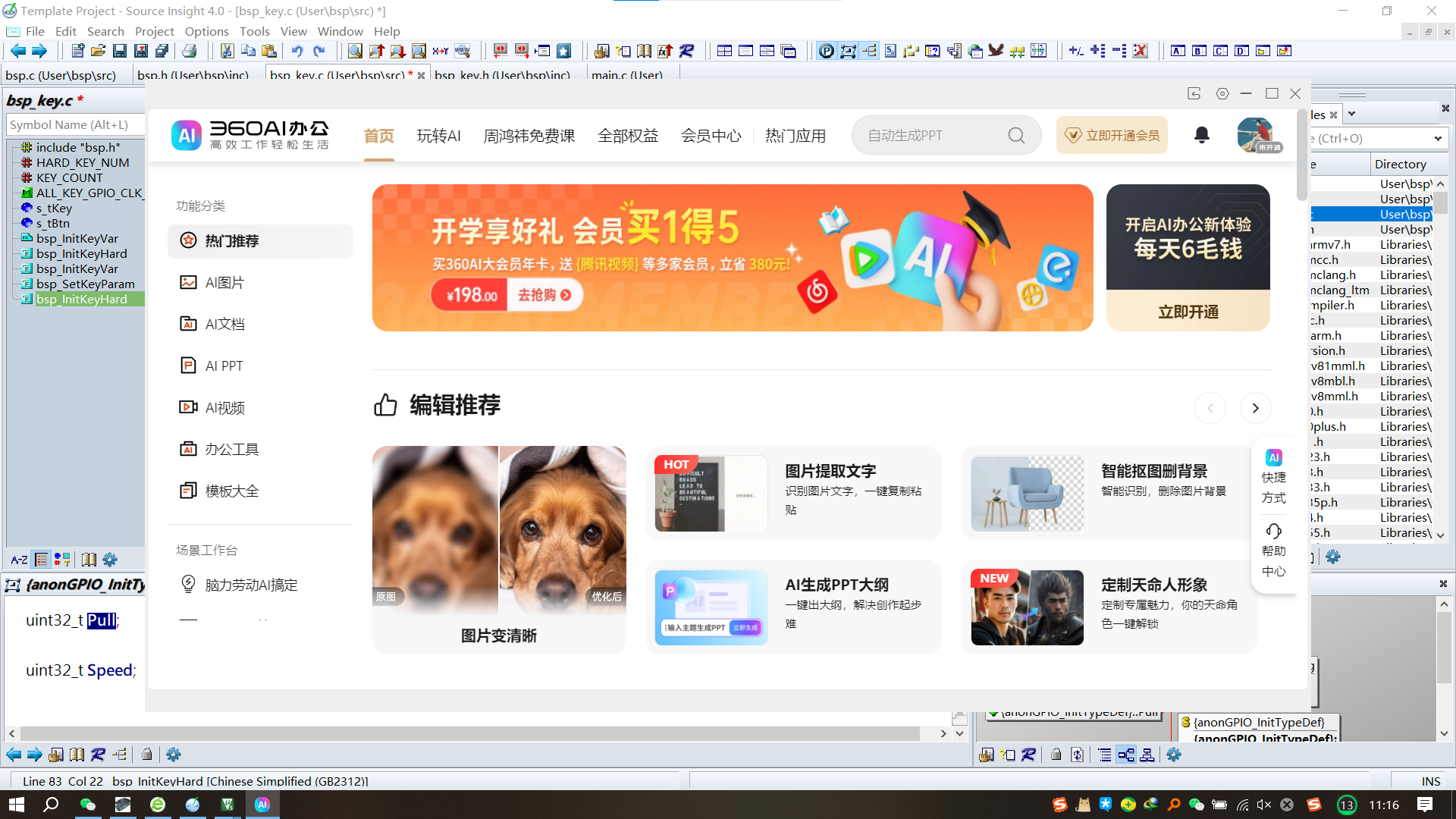Click the notification bell in 360AI window

[1202, 135]
